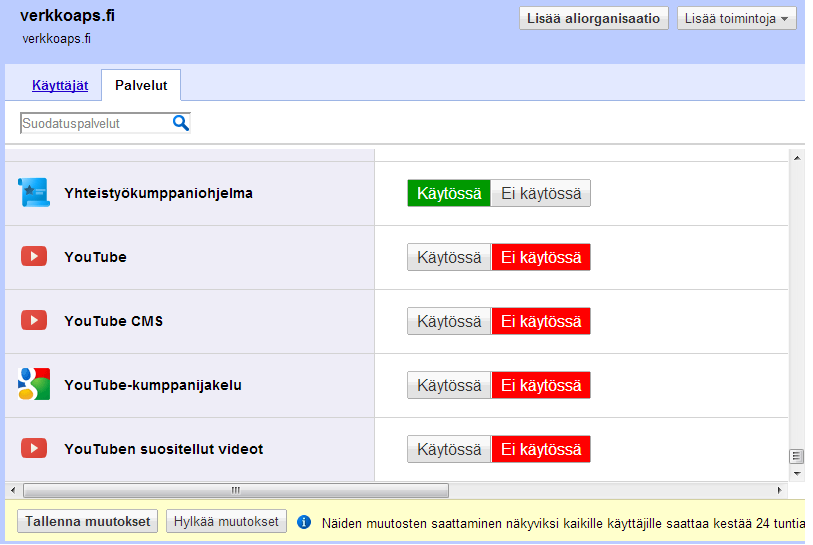This screenshot has height=545, width=813.
Task: Focus the Suodatuspalvelut filter field
Action: pyautogui.click(x=95, y=123)
